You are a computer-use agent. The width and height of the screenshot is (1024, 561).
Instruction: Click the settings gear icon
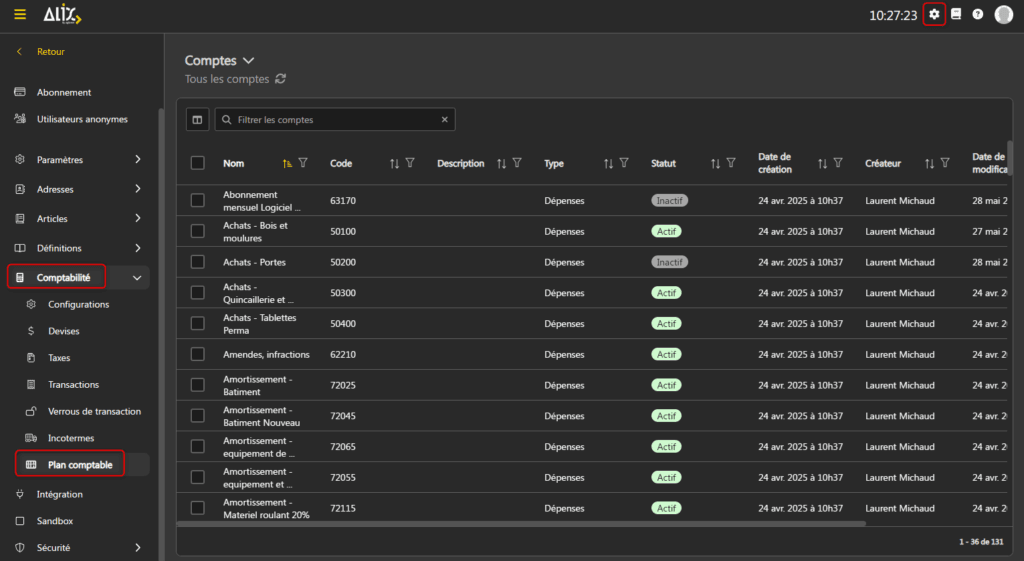tap(934, 14)
